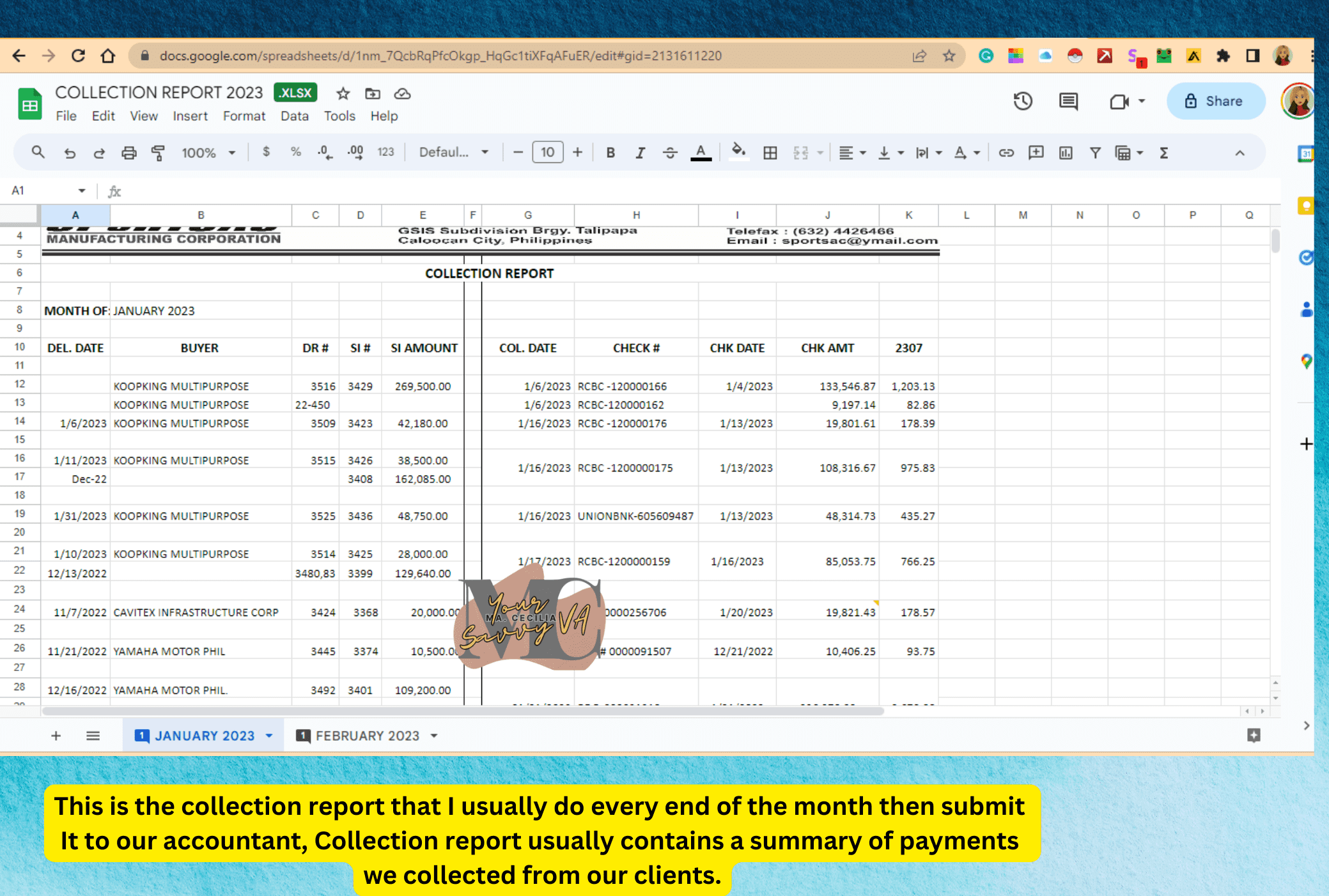Open the Format menu
The height and width of the screenshot is (896, 1329).
tap(244, 116)
